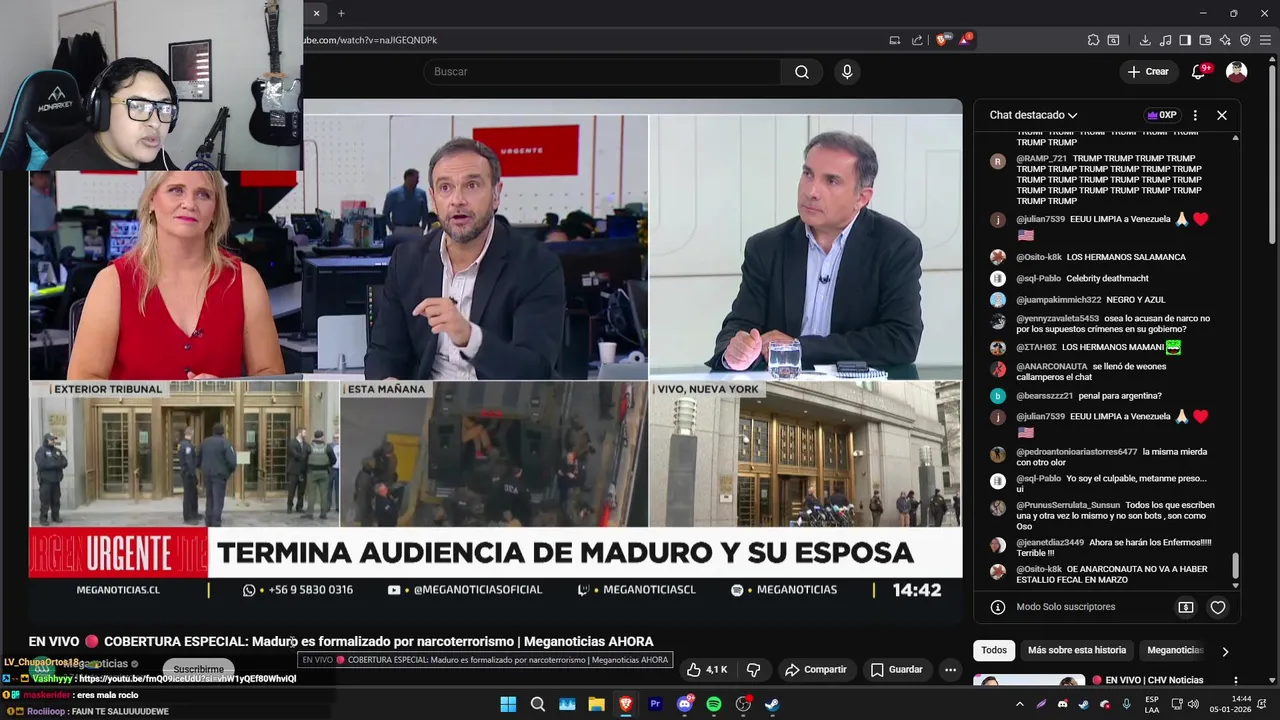
Task: Click the Compartir share button
Action: pos(816,669)
